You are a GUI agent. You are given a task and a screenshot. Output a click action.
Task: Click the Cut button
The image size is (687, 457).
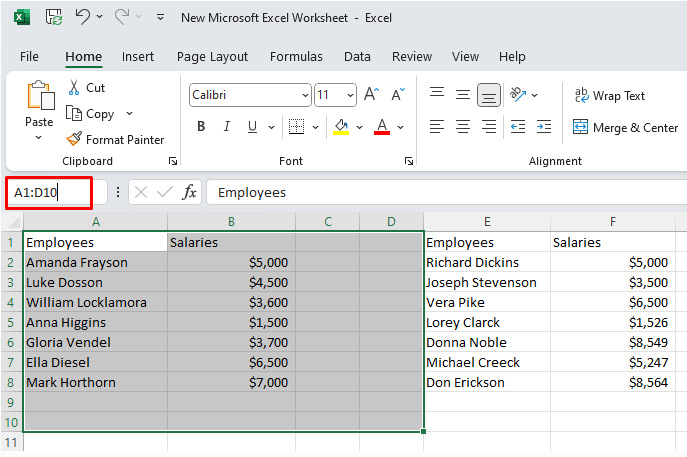point(86,88)
